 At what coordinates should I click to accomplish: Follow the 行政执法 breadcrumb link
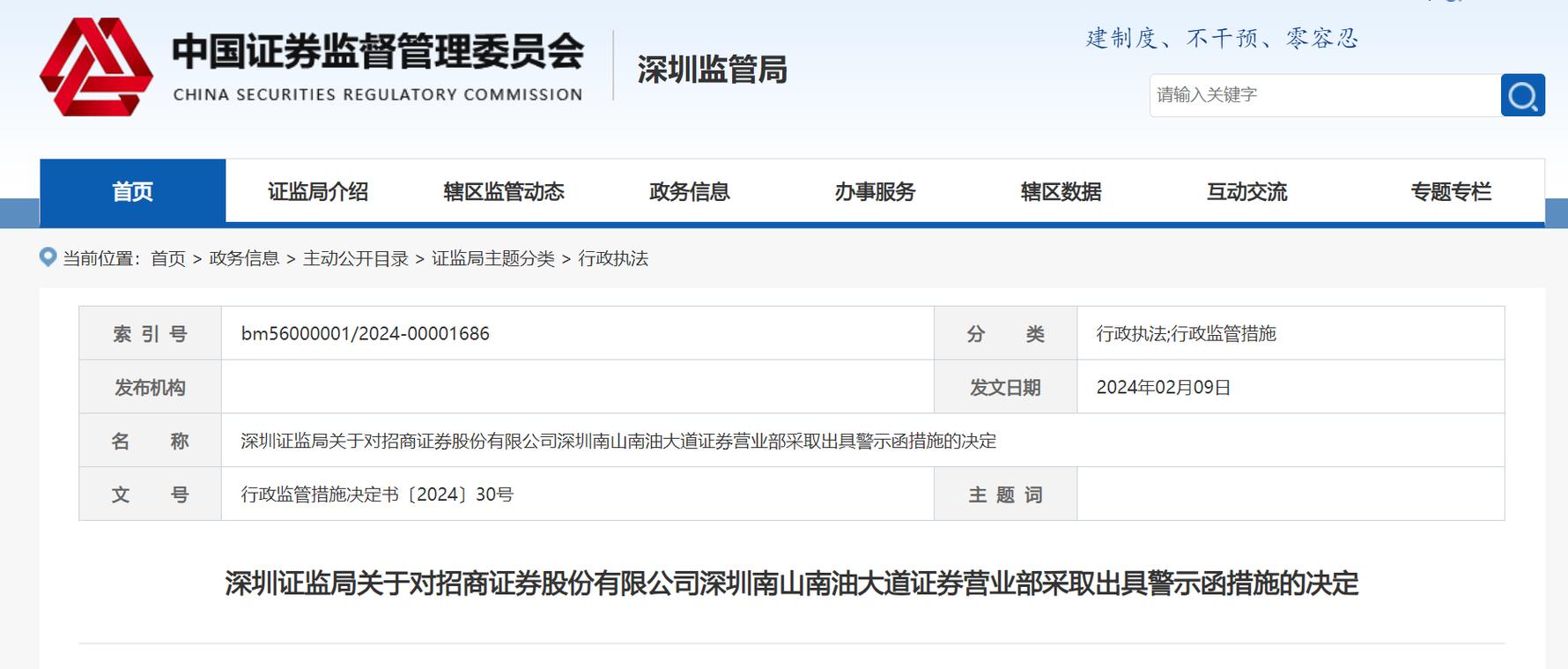tap(613, 258)
